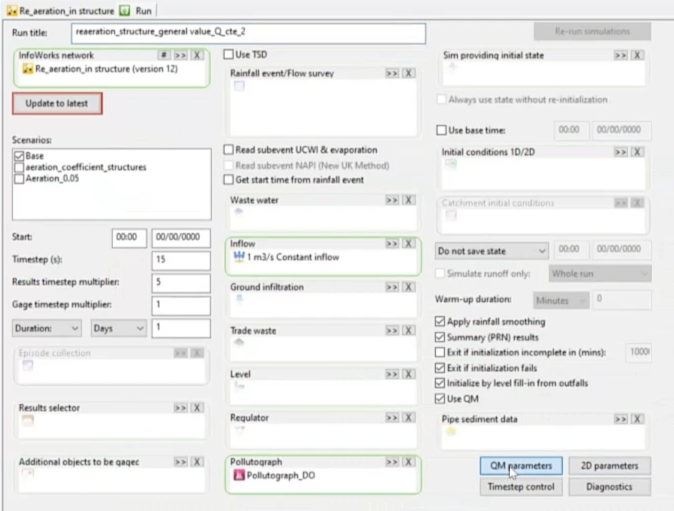Remove Inflow entry with X button
Screen dimensions: 674x511
(x=408, y=244)
